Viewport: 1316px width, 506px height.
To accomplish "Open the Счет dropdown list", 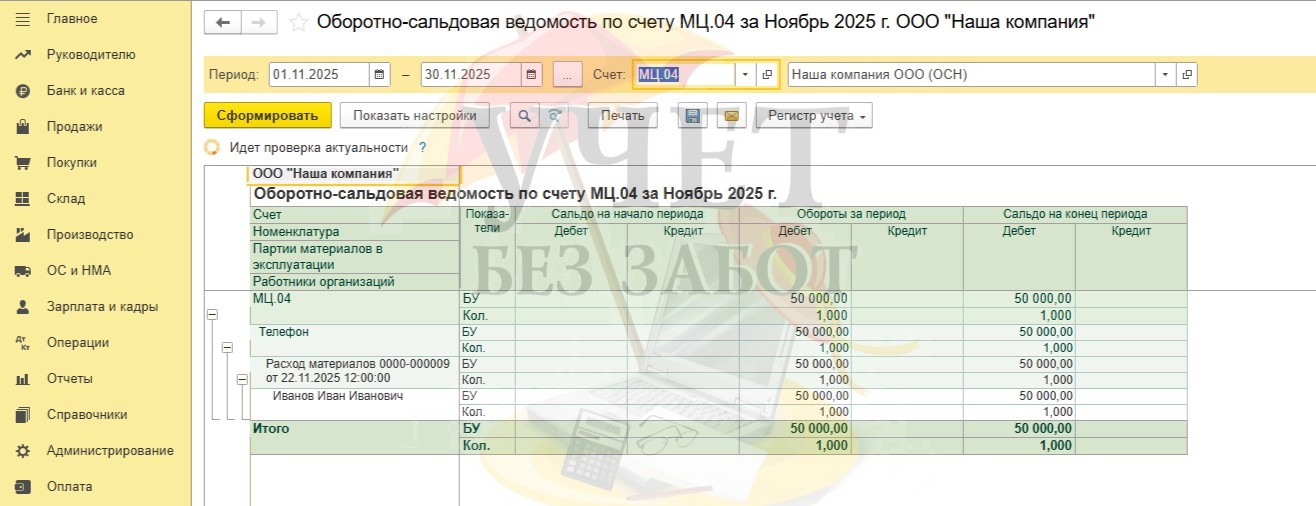I will pos(745,75).
